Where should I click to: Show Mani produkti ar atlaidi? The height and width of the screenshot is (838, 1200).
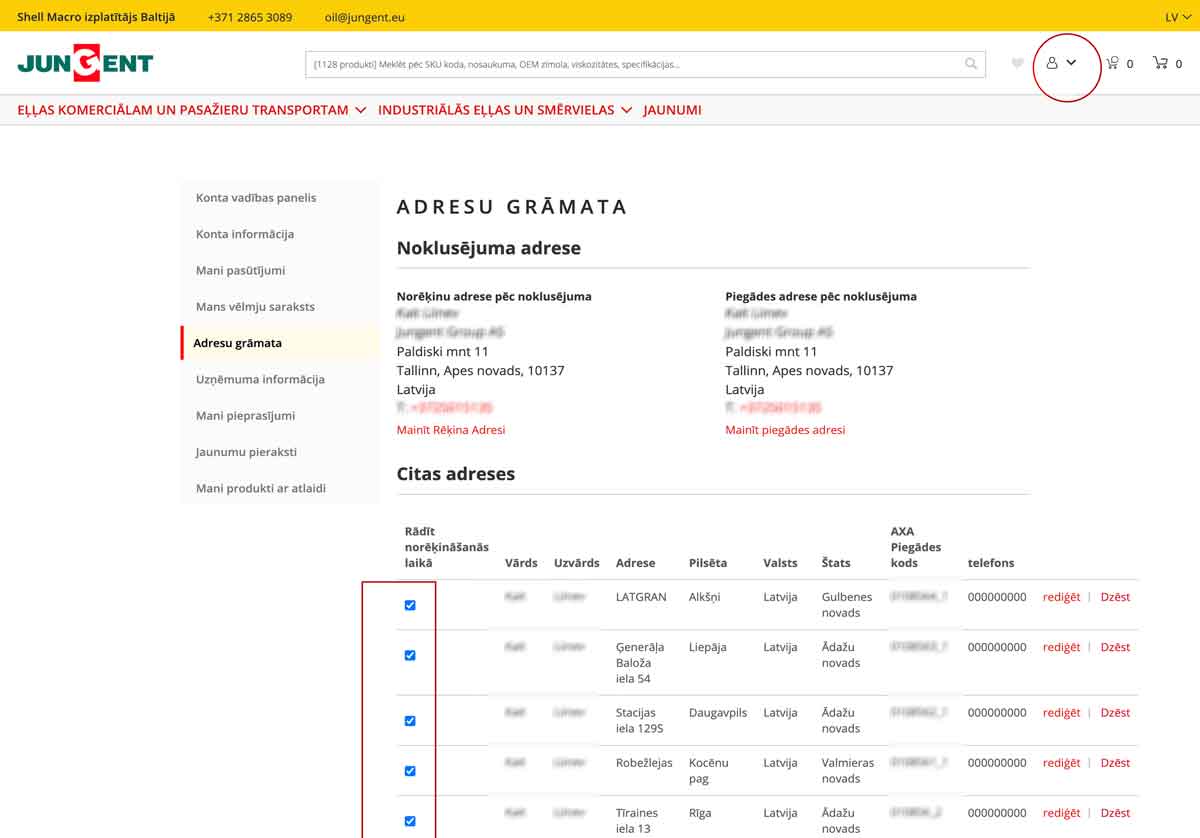pyautogui.click(x=261, y=488)
